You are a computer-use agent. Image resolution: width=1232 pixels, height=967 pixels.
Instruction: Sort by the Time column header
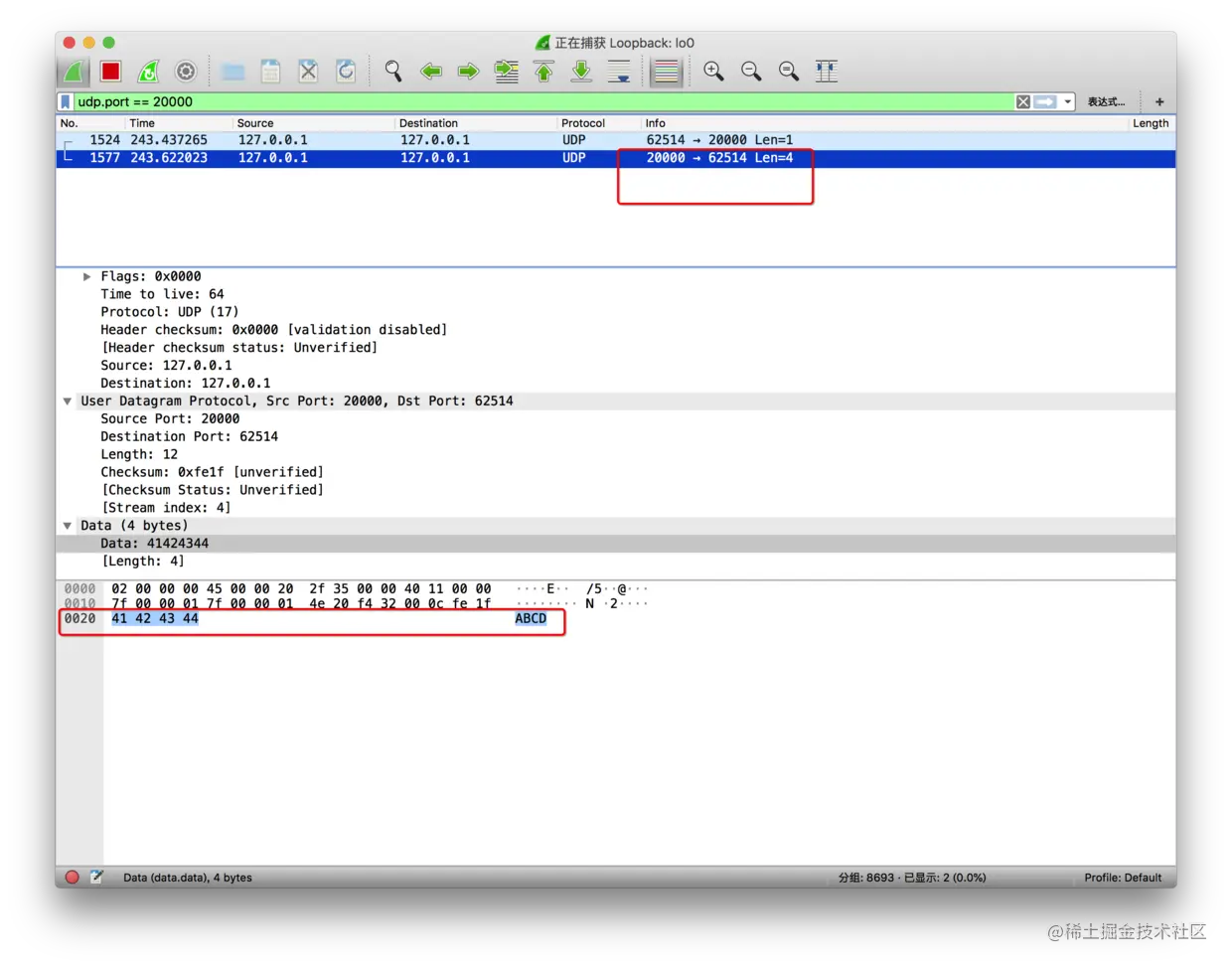(179, 123)
